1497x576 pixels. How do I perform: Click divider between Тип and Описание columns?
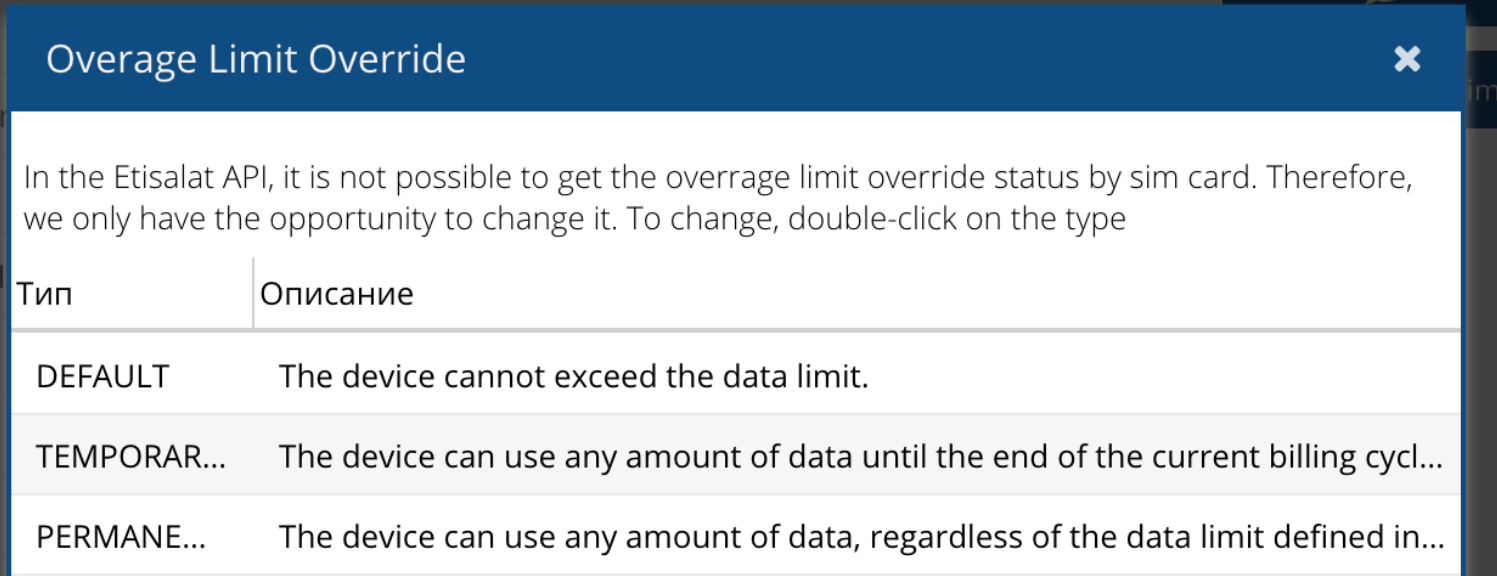pyautogui.click(x=253, y=293)
